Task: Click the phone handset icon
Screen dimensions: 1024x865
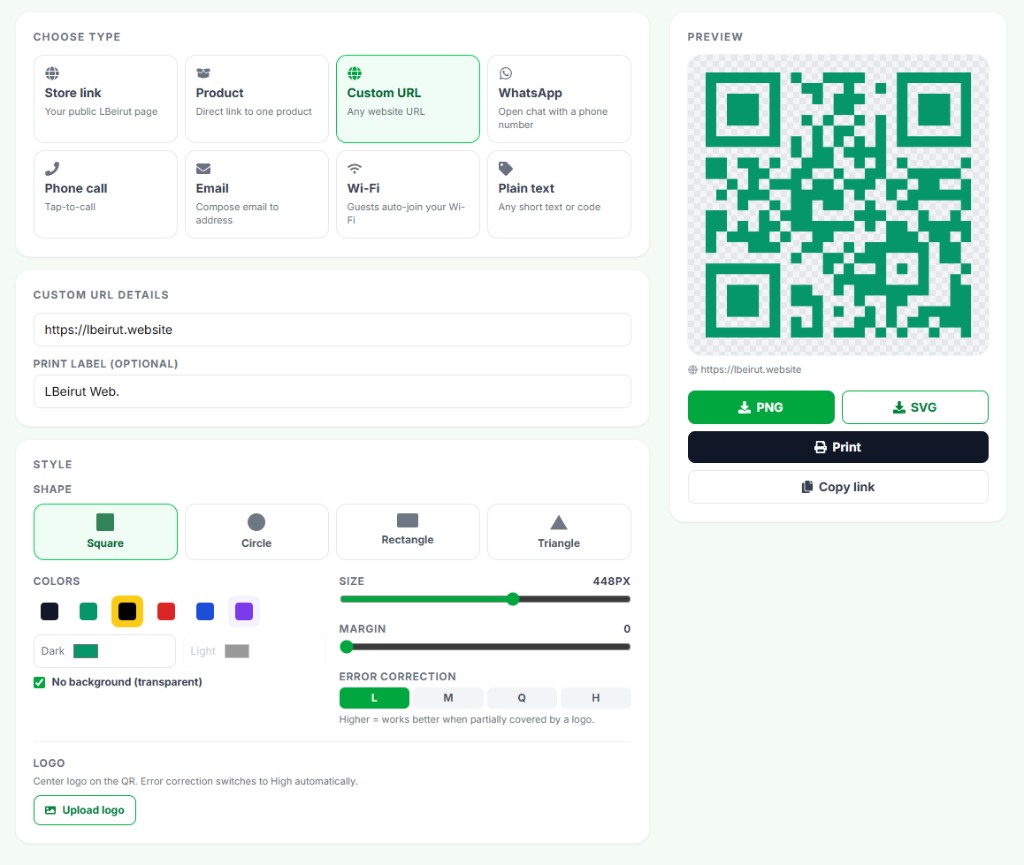Action: pyautogui.click(x=52, y=168)
